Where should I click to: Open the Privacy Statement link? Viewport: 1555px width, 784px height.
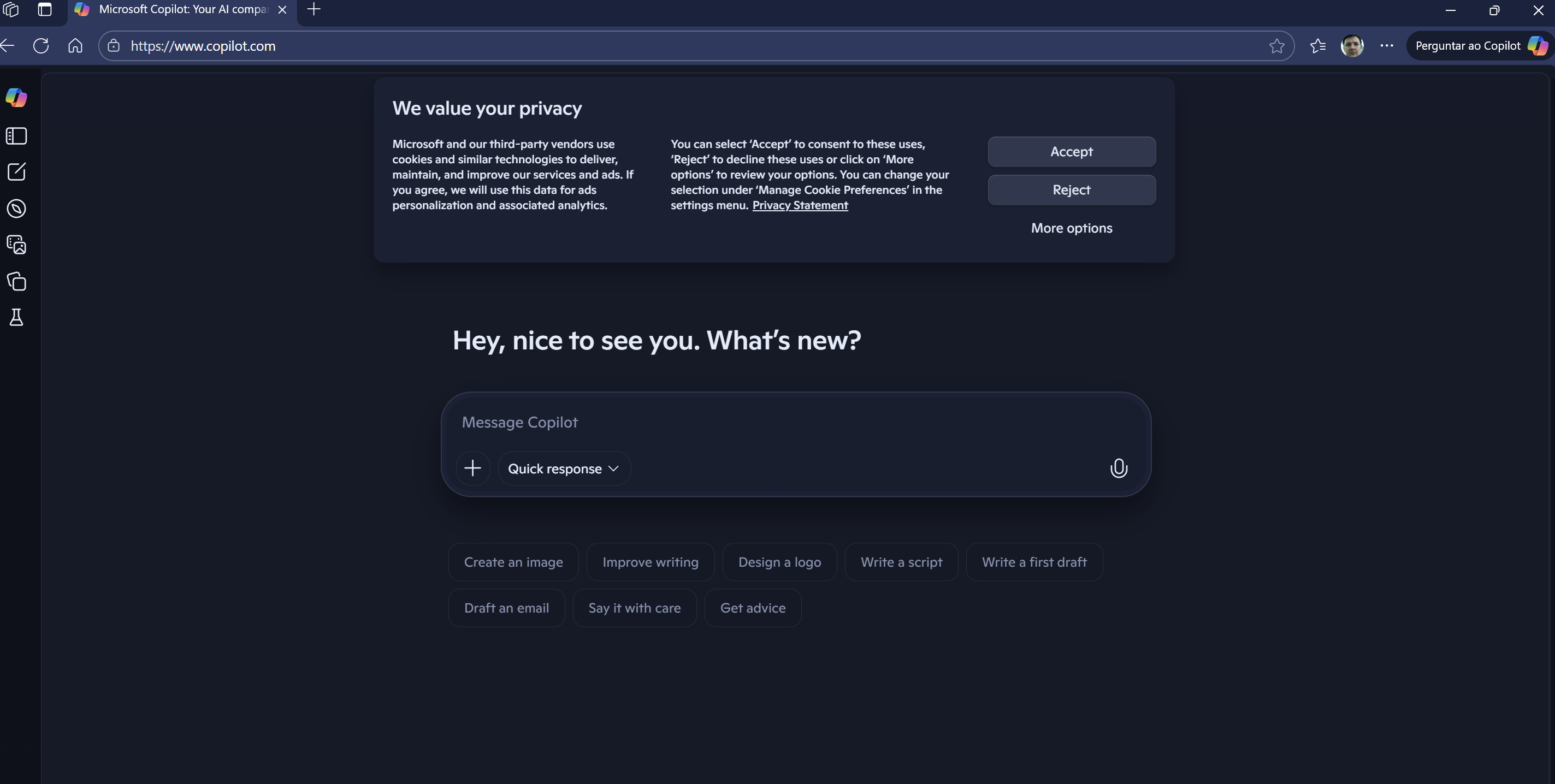(799, 205)
